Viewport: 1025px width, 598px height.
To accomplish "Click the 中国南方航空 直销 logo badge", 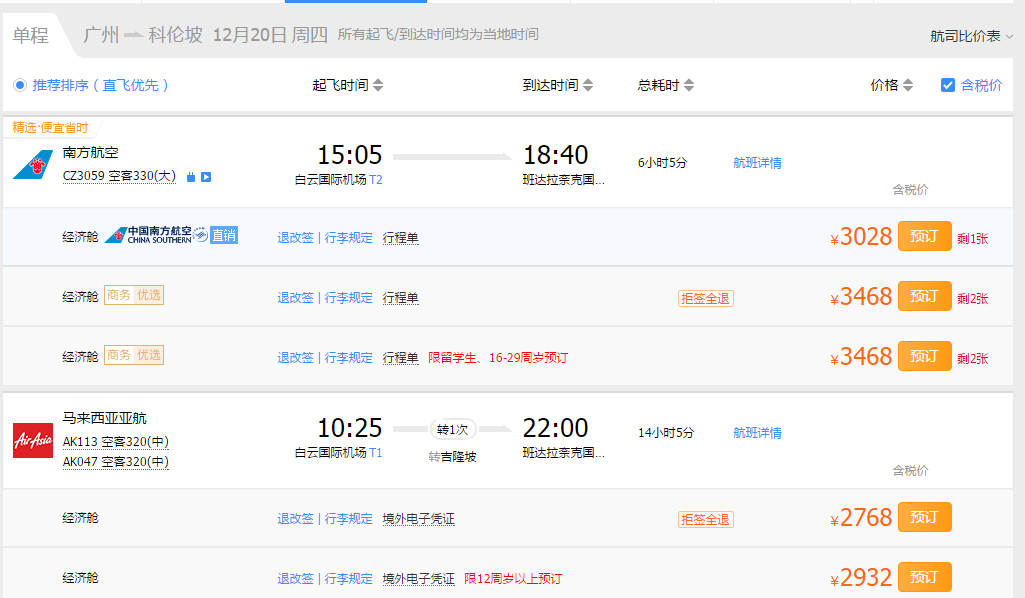I will click(x=171, y=235).
